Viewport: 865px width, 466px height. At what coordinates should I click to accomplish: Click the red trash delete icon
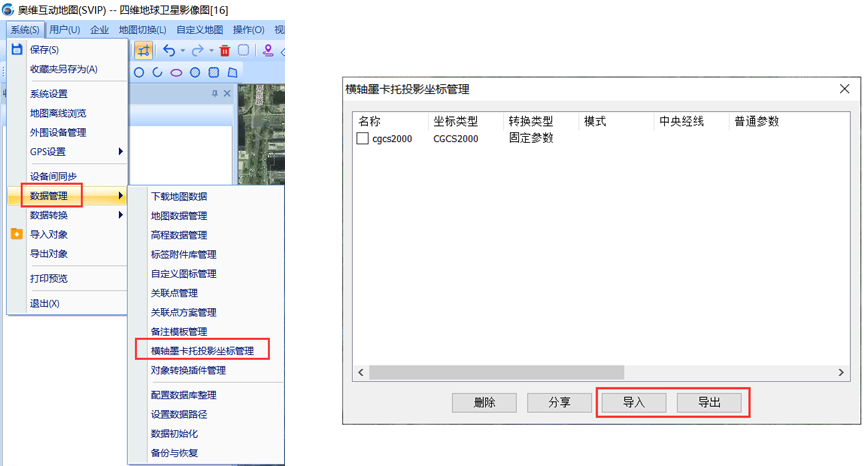pos(225,50)
